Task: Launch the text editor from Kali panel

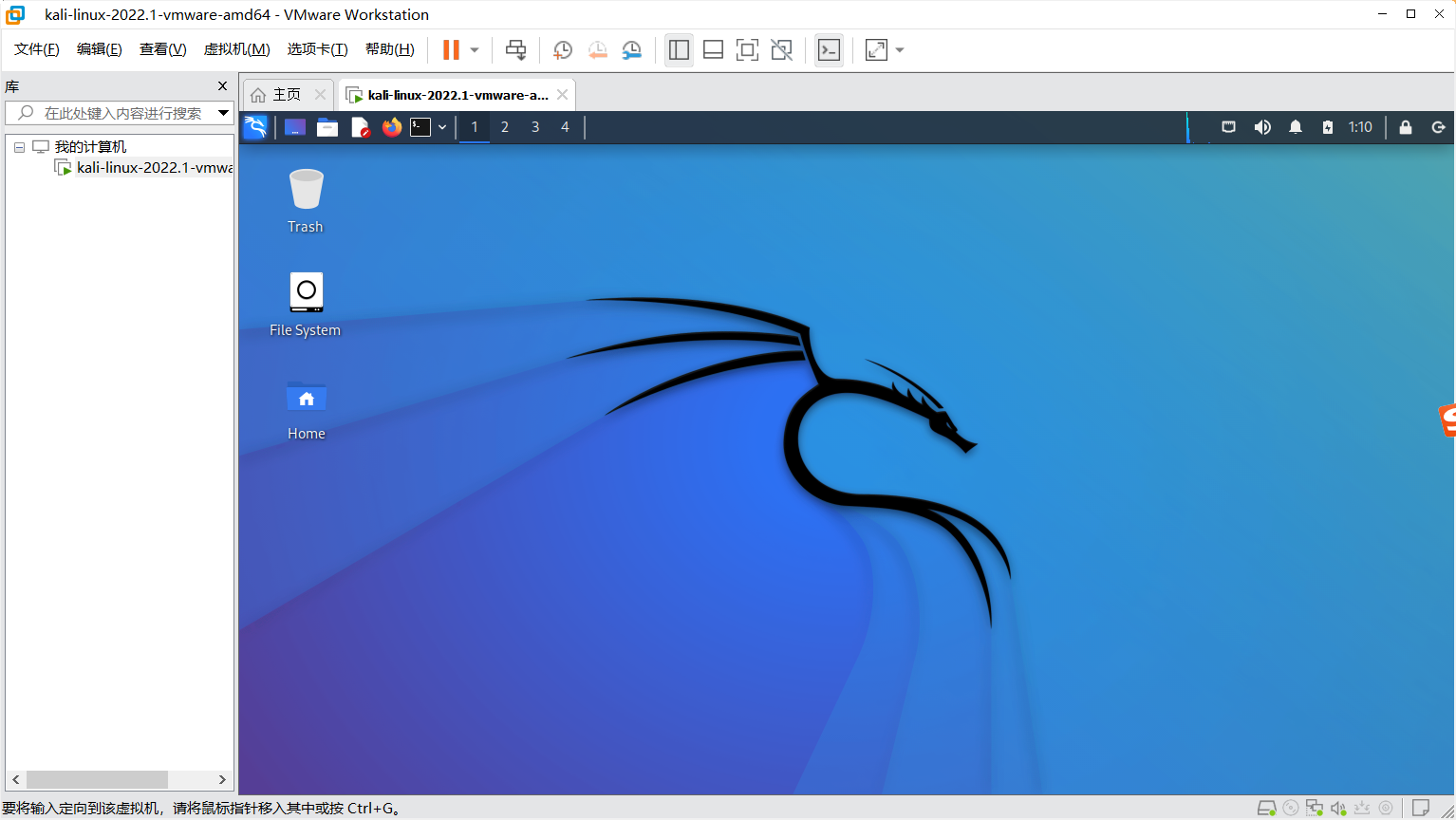Action: (360, 127)
